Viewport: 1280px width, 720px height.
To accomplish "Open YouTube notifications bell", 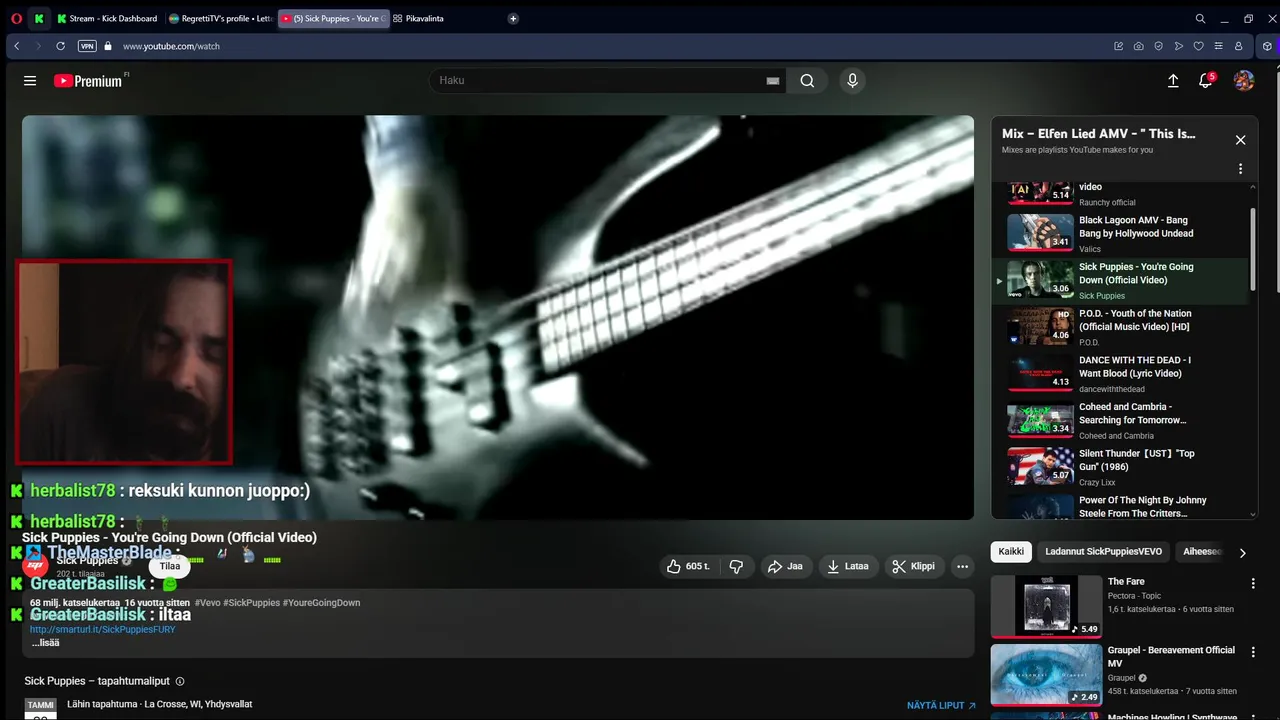I will point(1206,81).
